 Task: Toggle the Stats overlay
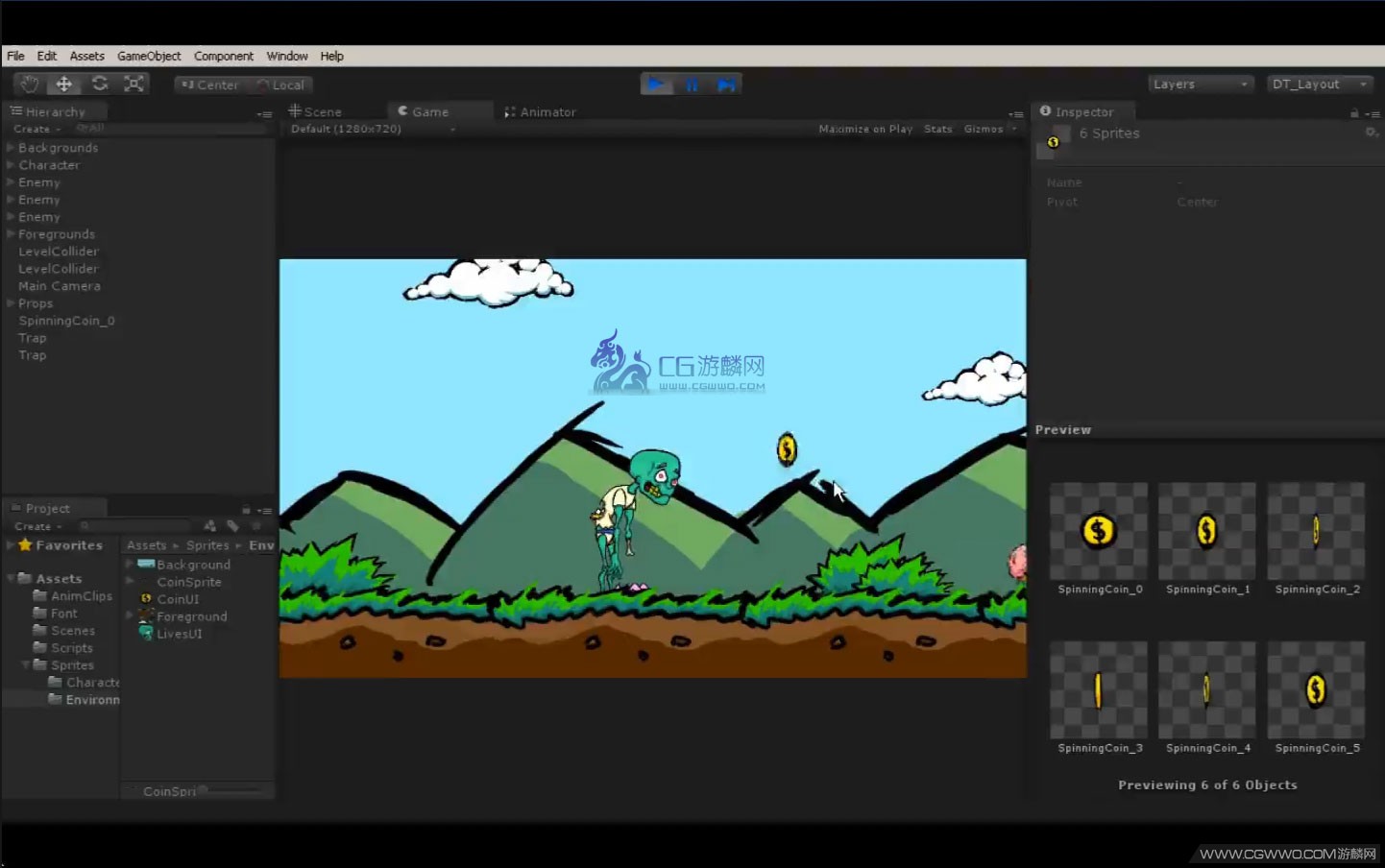(x=938, y=129)
